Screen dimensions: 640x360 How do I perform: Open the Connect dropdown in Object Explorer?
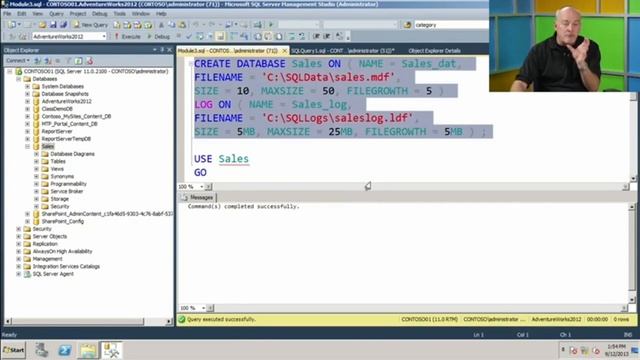[x=18, y=61]
